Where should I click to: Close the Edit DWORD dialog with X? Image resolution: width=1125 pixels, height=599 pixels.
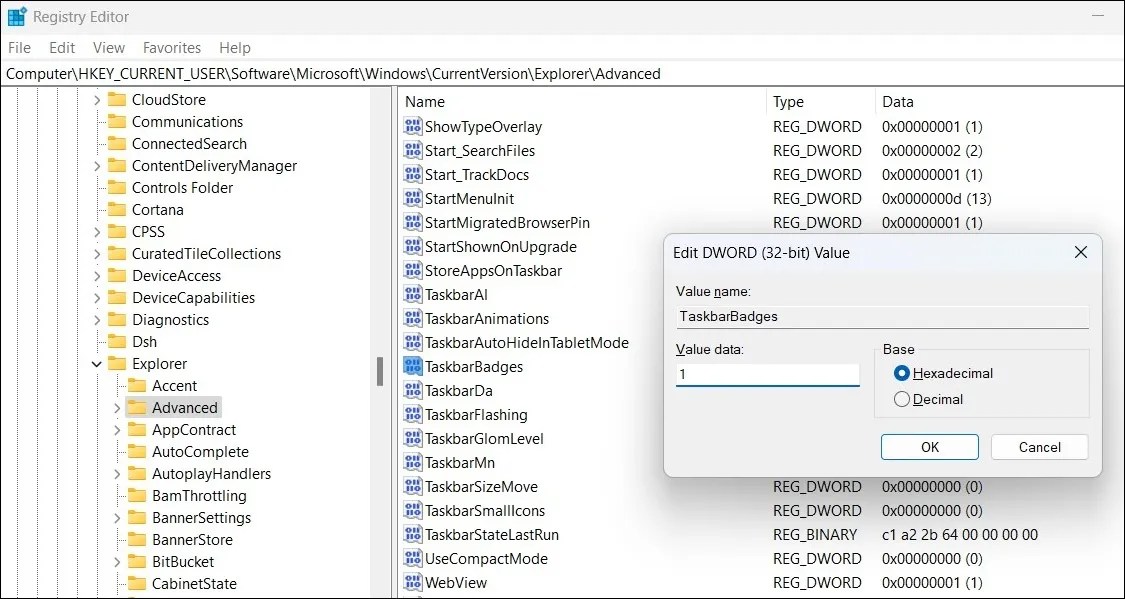coord(1081,253)
